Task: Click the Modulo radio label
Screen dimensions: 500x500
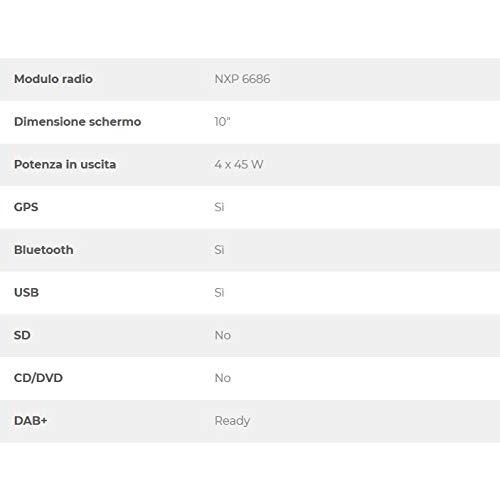Action: pos(53,79)
